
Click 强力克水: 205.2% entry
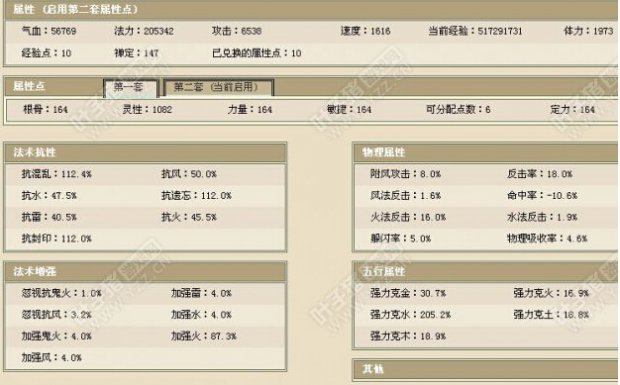410,315
